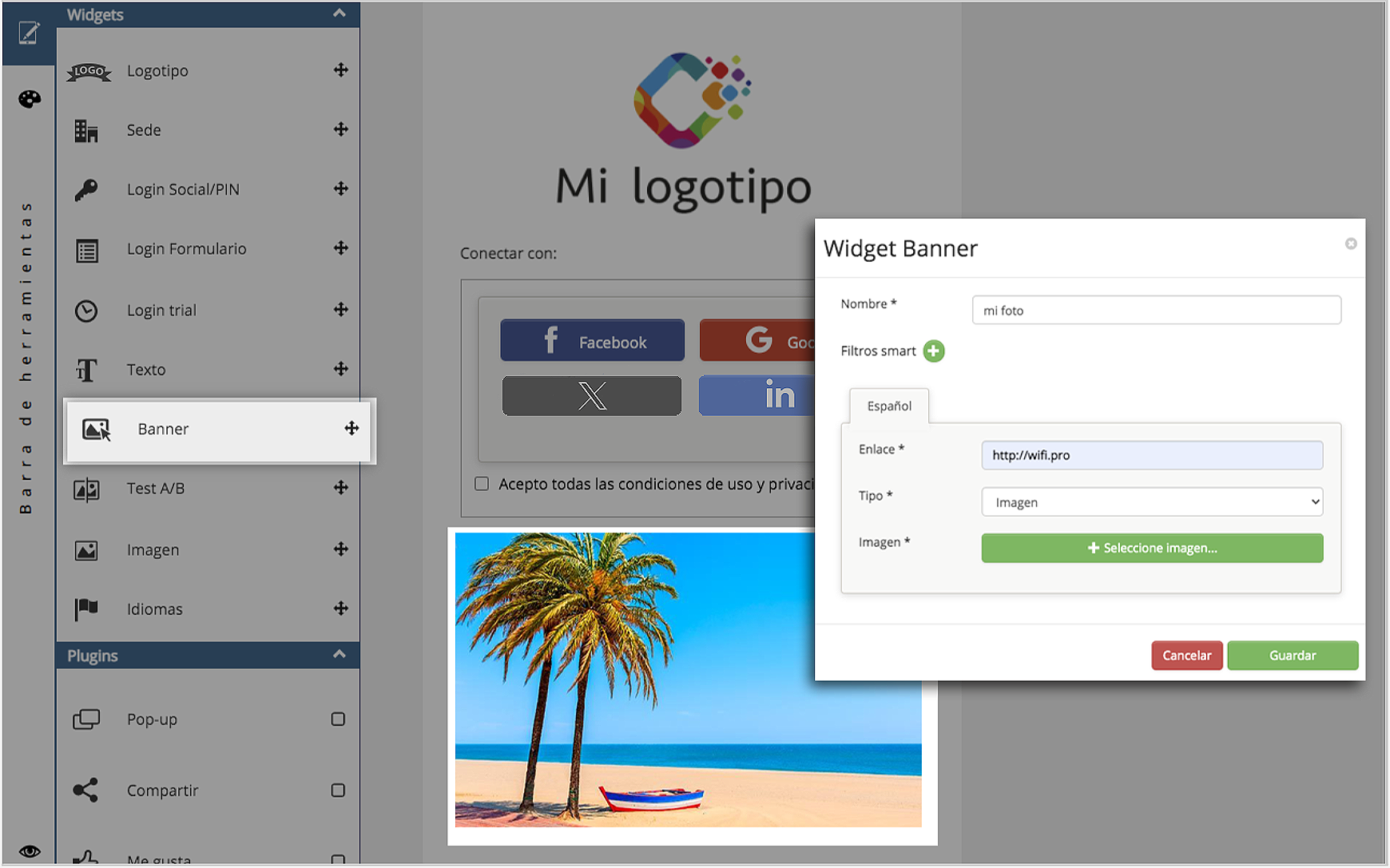
Task: Open the color palette theme icon
Action: pos(30,99)
